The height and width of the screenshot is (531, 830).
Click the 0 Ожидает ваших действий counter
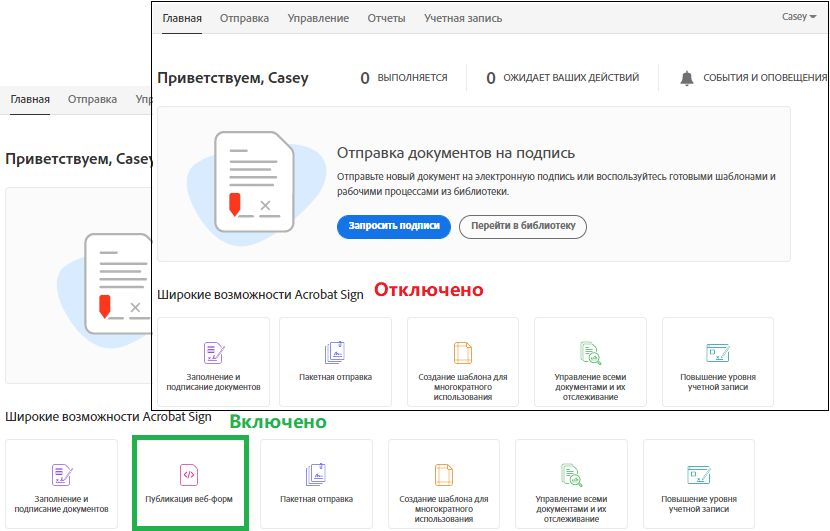563,78
